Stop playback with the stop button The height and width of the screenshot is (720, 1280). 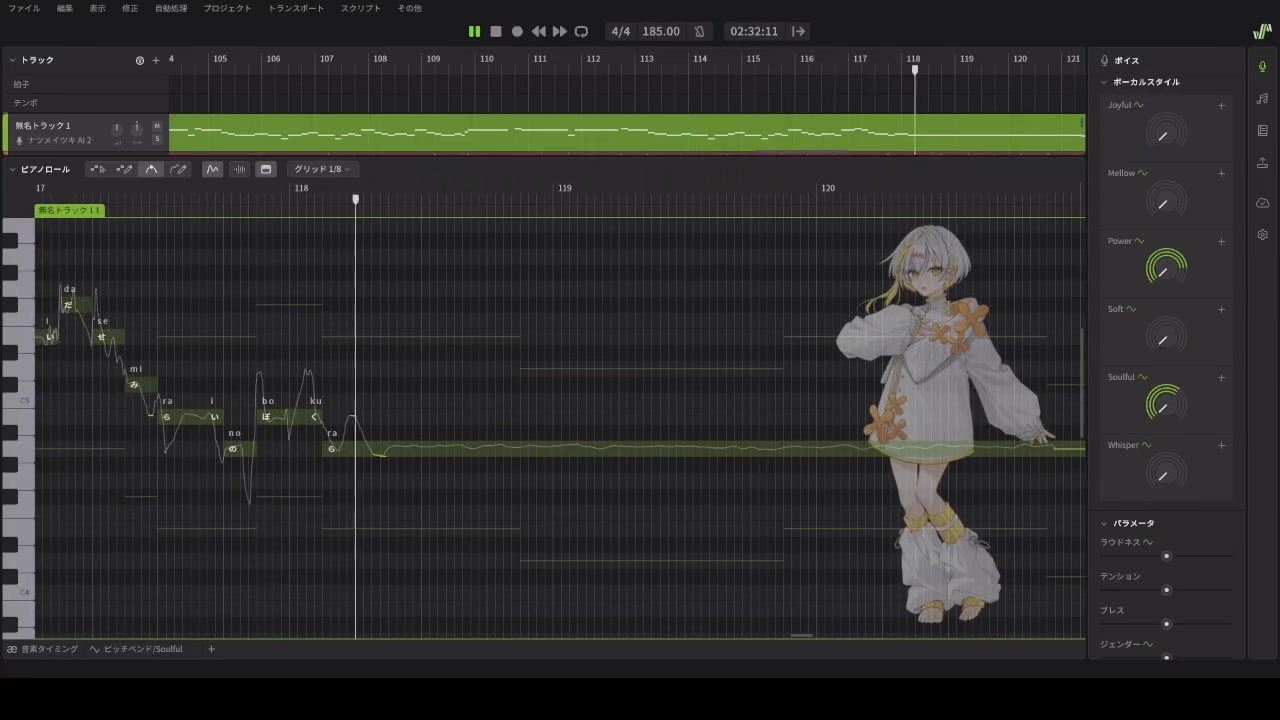pyautogui.click(x=496, y=31)
